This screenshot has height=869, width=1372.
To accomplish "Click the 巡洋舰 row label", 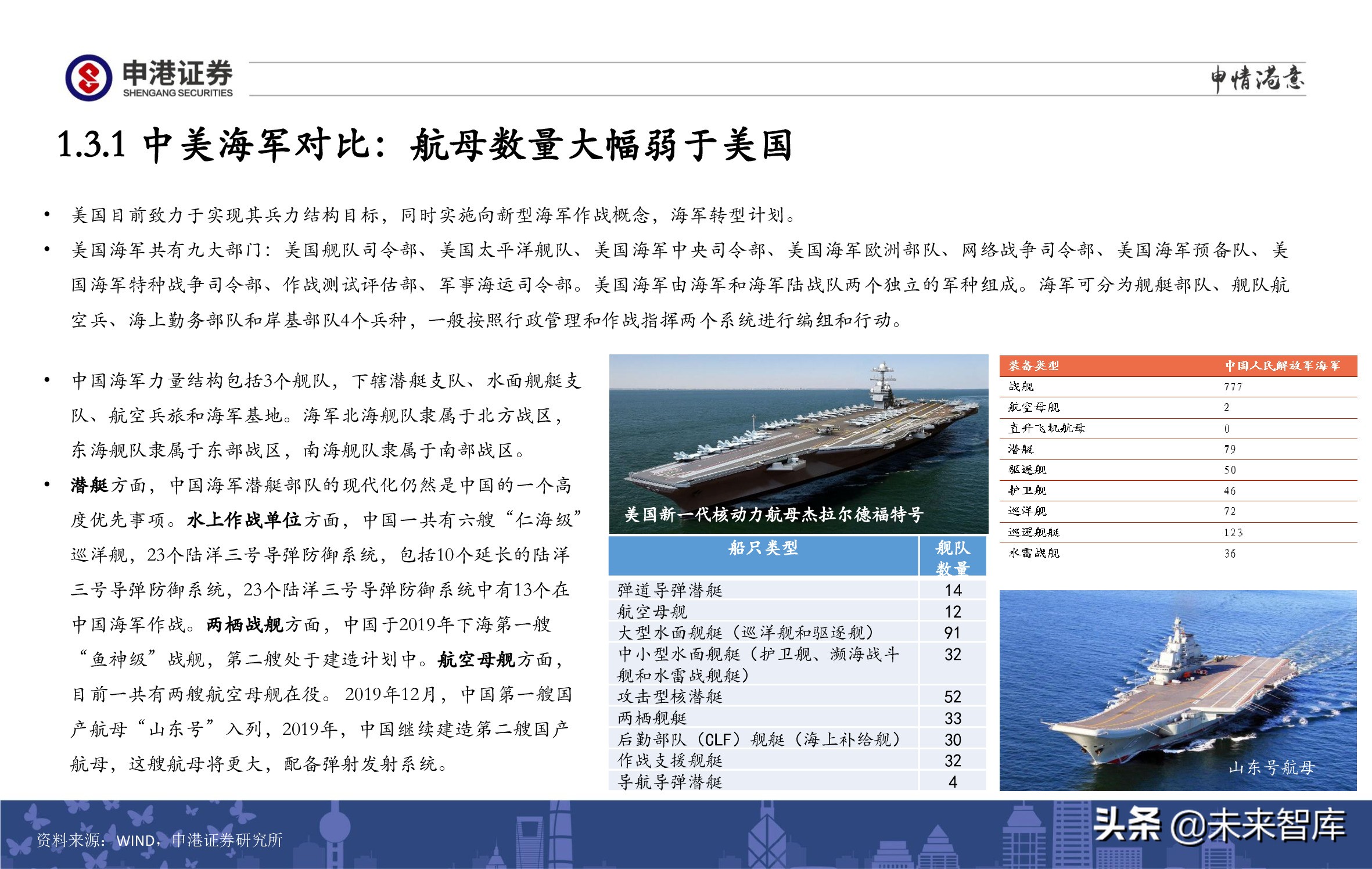I will tap(1028, 511).
